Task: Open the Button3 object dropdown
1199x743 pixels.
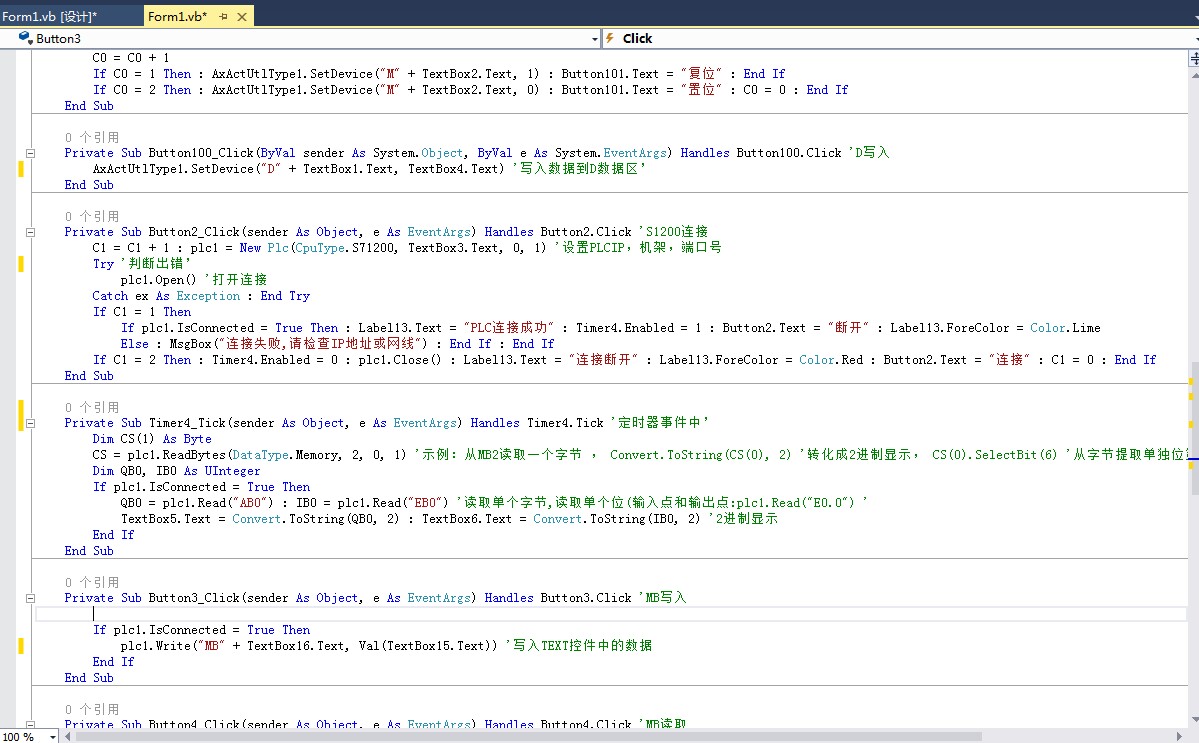Action: pos(595,38)
